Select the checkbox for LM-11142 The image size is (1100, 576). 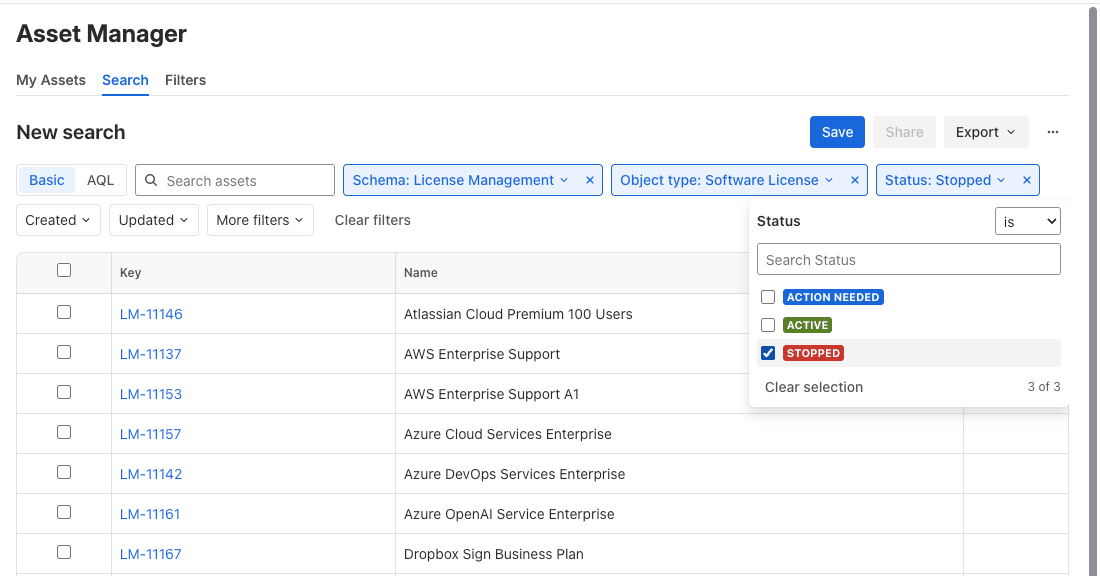point(64,472)
